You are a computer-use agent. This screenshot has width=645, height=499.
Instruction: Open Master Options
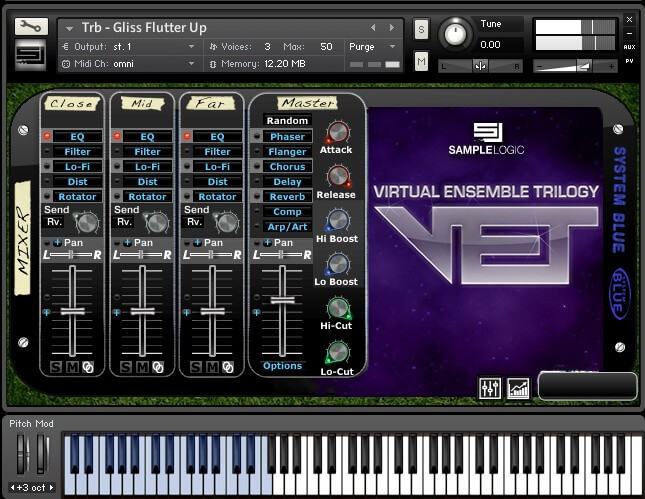(x=282, y=366)
